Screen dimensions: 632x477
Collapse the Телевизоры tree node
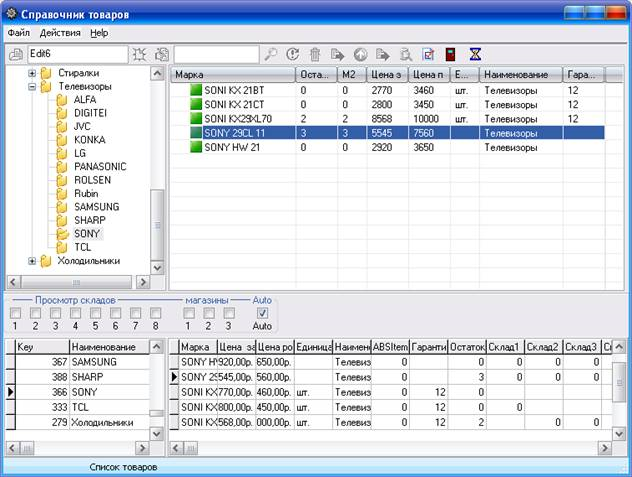click(32, 86)
